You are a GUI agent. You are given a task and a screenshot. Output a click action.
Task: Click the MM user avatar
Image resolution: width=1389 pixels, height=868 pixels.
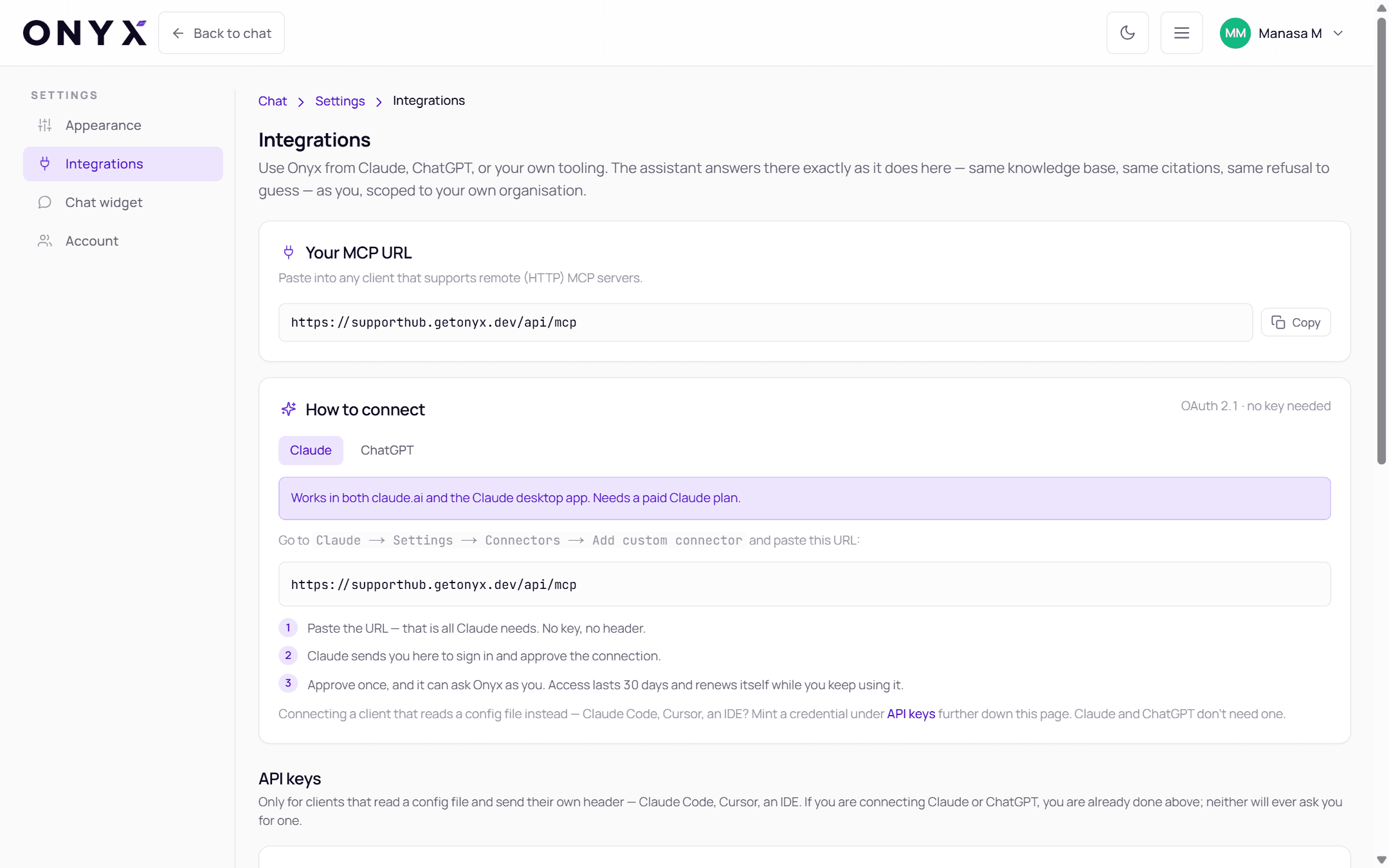1235,33
